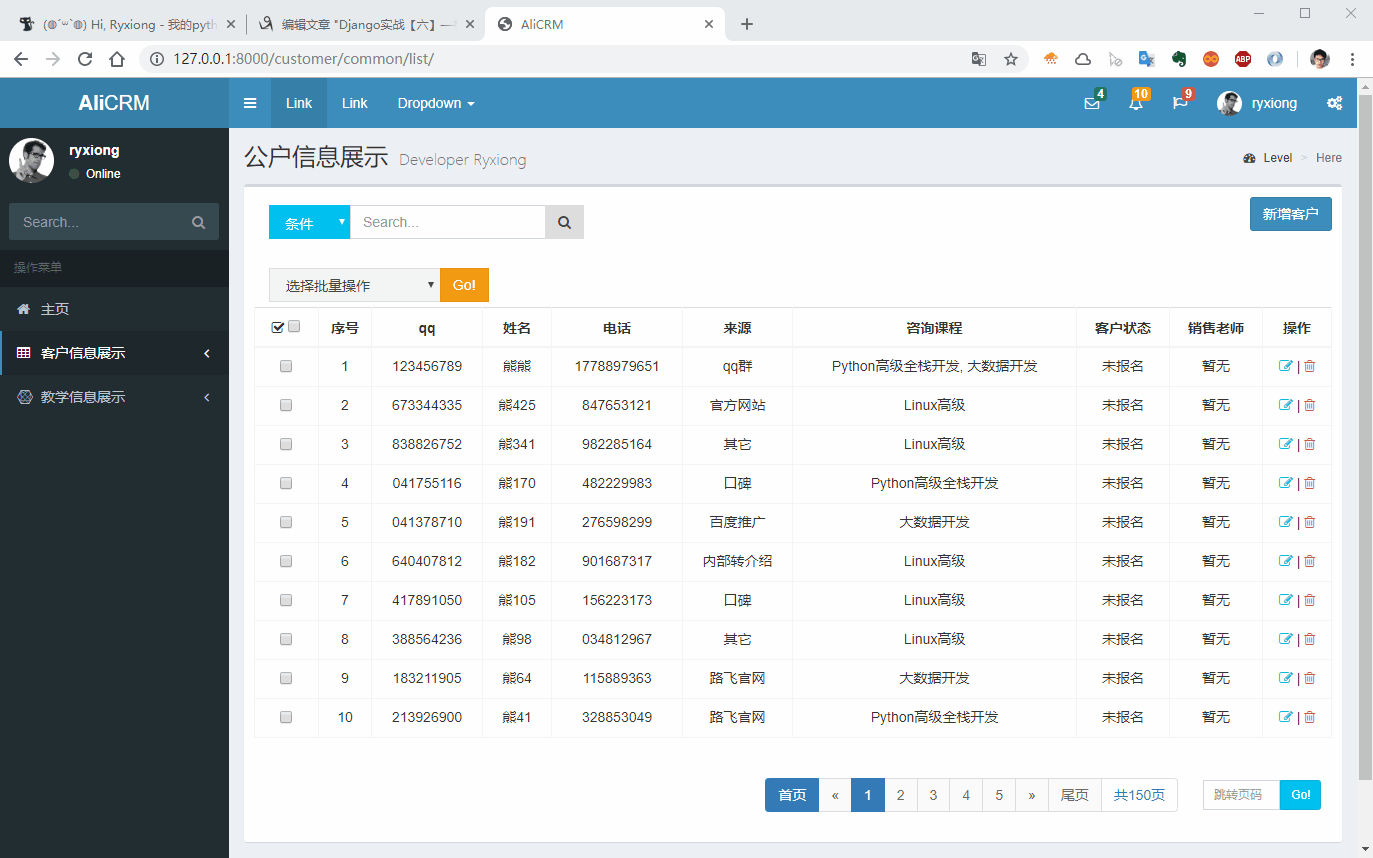Open the notifications bell with 10 alerts
The image size is (1373, 858).
click(1135, 102)
